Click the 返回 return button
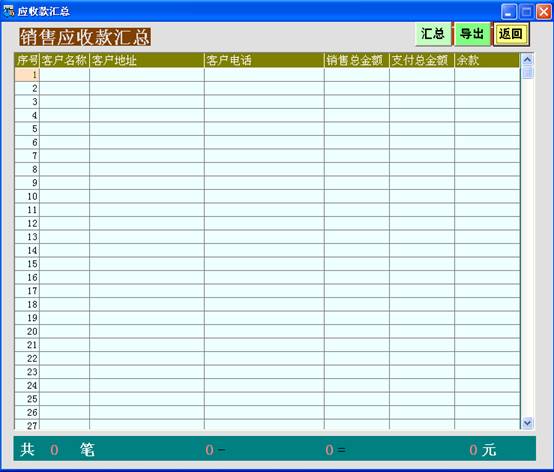This screenshot has height=472, width=554. pos(511,34)
